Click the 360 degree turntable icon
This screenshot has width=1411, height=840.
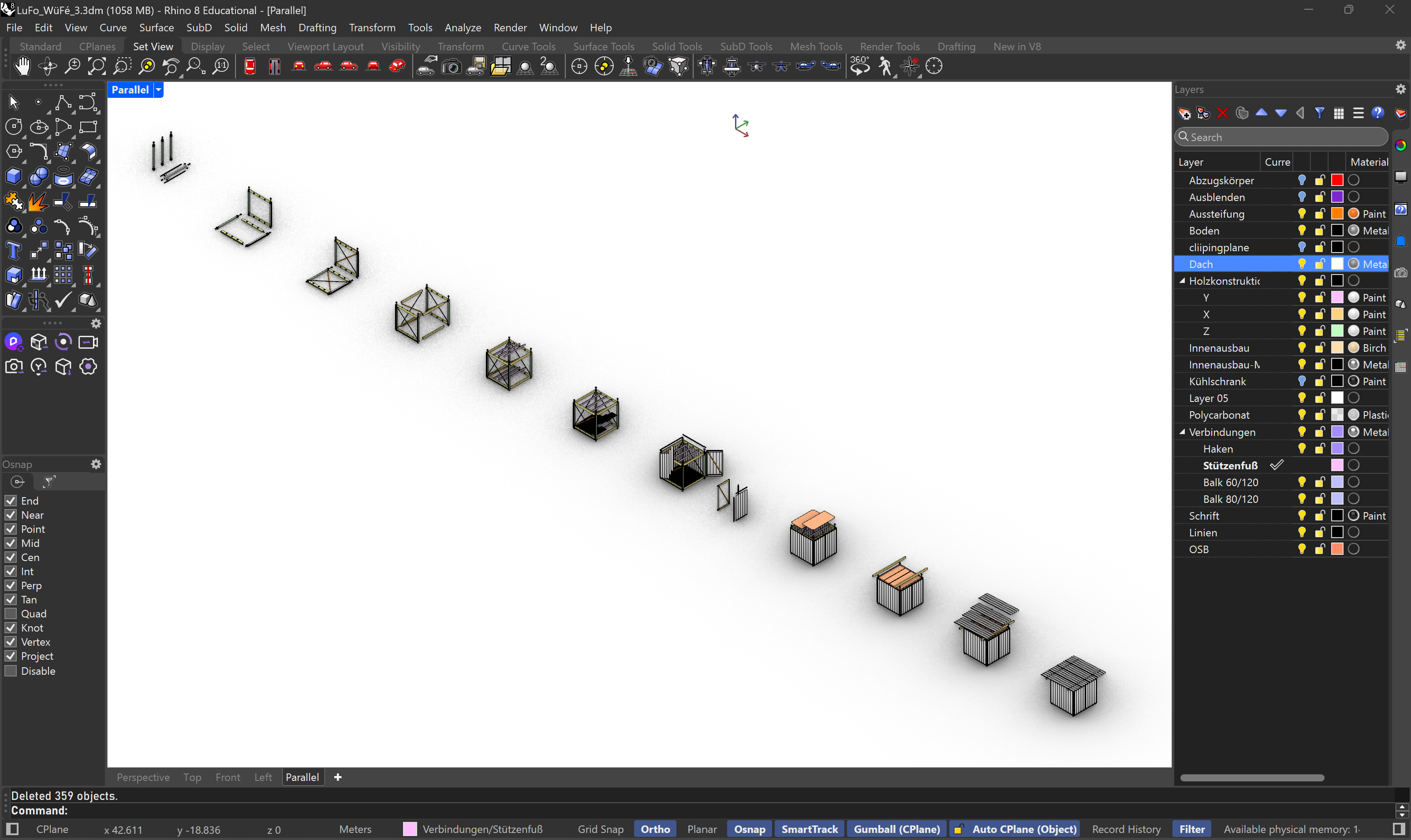point(859,66)
